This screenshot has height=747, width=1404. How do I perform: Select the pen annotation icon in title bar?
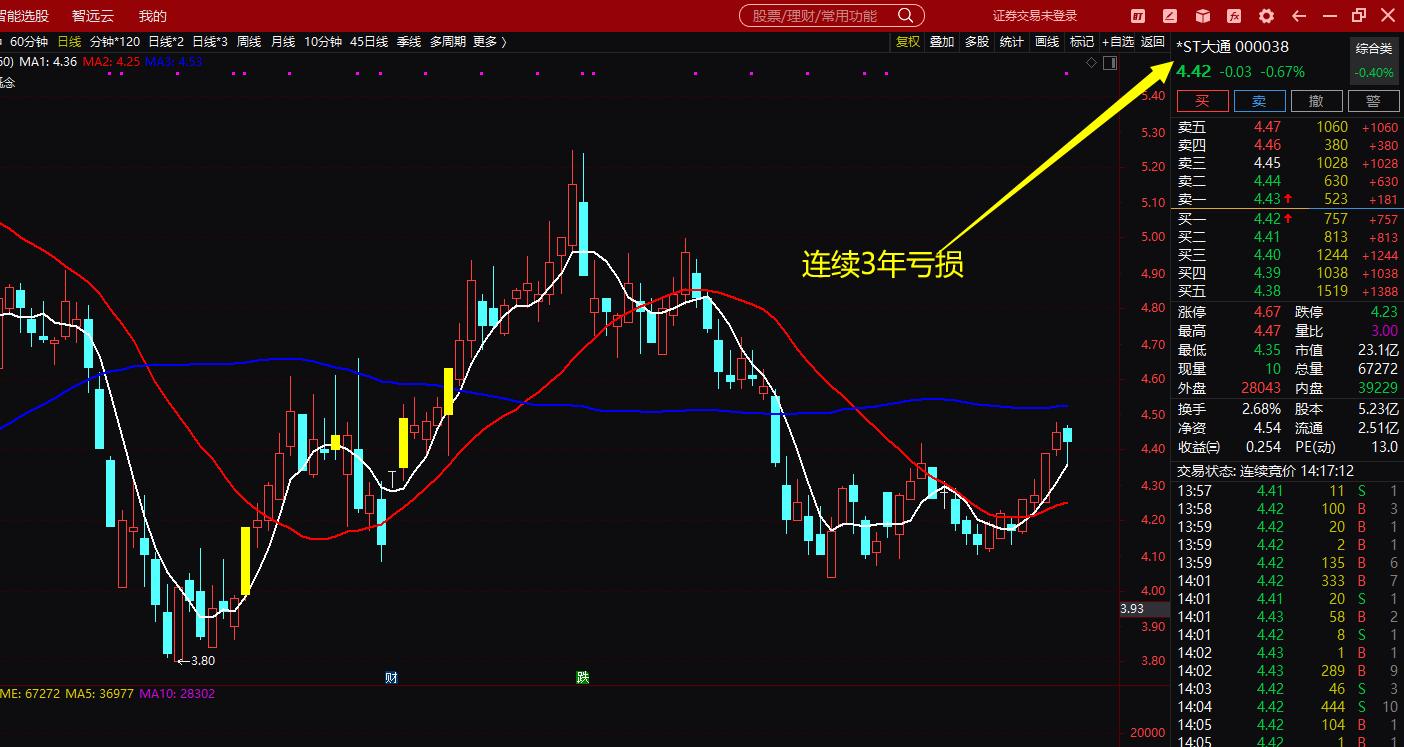(x=1169, y=16)
